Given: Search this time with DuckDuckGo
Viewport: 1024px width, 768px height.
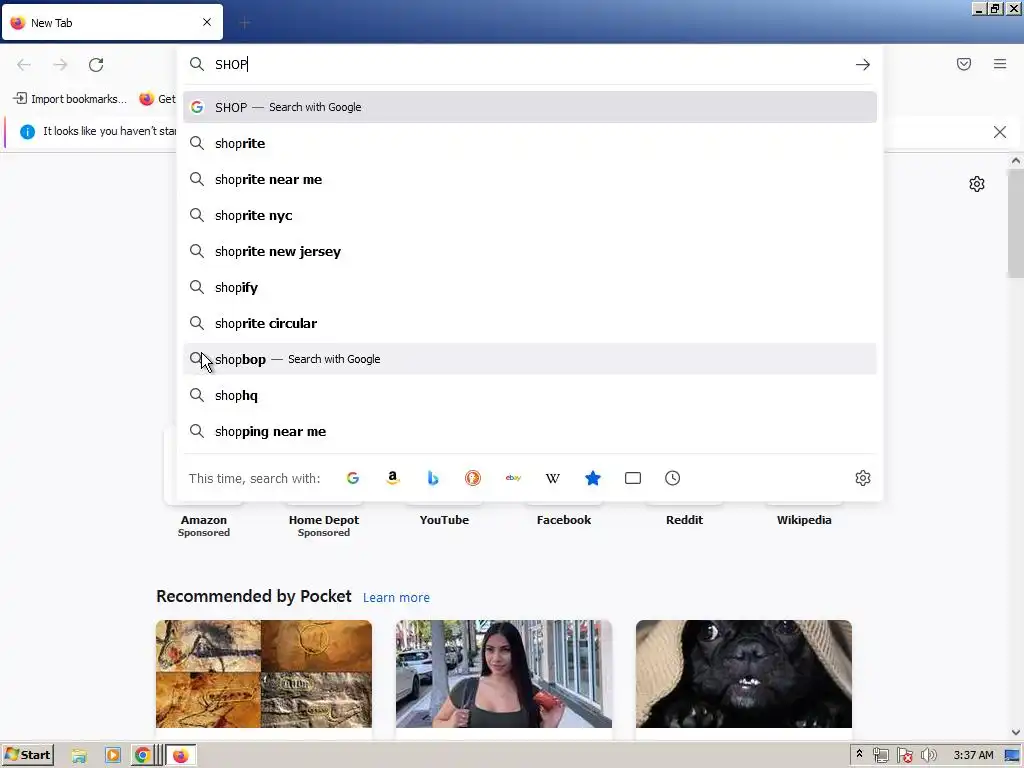Looking at the screenshot, I should [473, 478].
